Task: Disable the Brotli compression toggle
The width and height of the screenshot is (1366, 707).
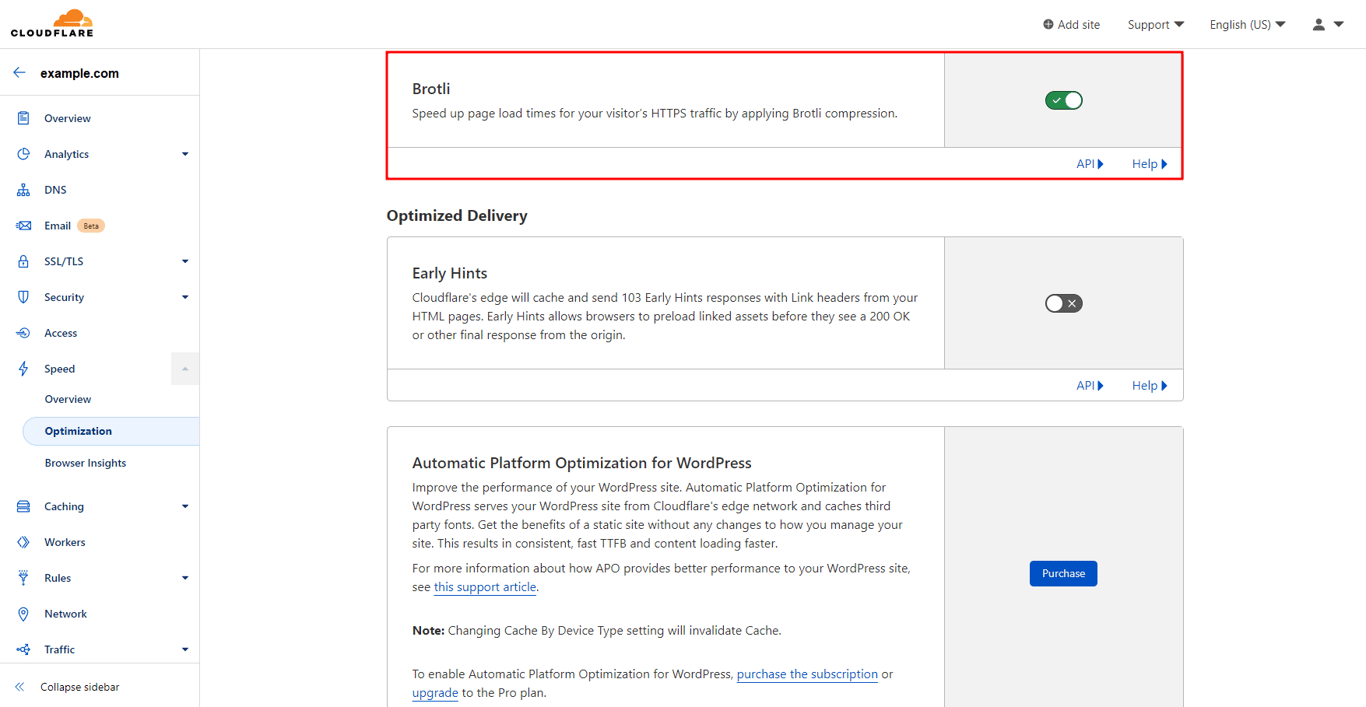Action: [x=1063, y=100]
